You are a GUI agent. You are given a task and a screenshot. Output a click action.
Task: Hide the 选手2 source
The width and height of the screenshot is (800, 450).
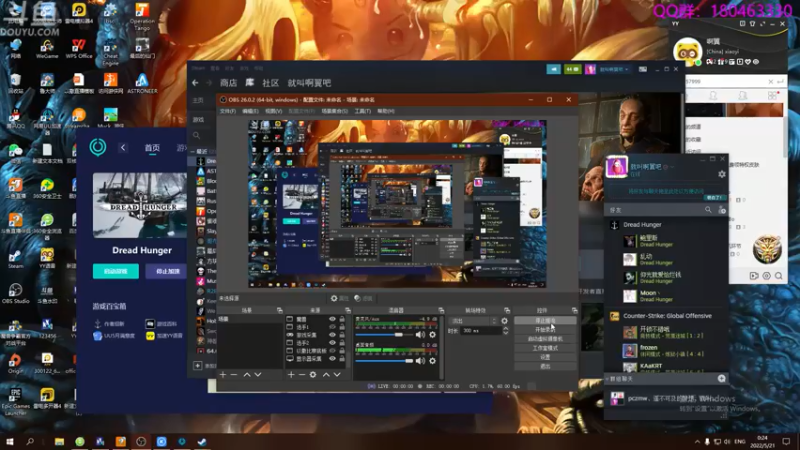coord(332,343)
